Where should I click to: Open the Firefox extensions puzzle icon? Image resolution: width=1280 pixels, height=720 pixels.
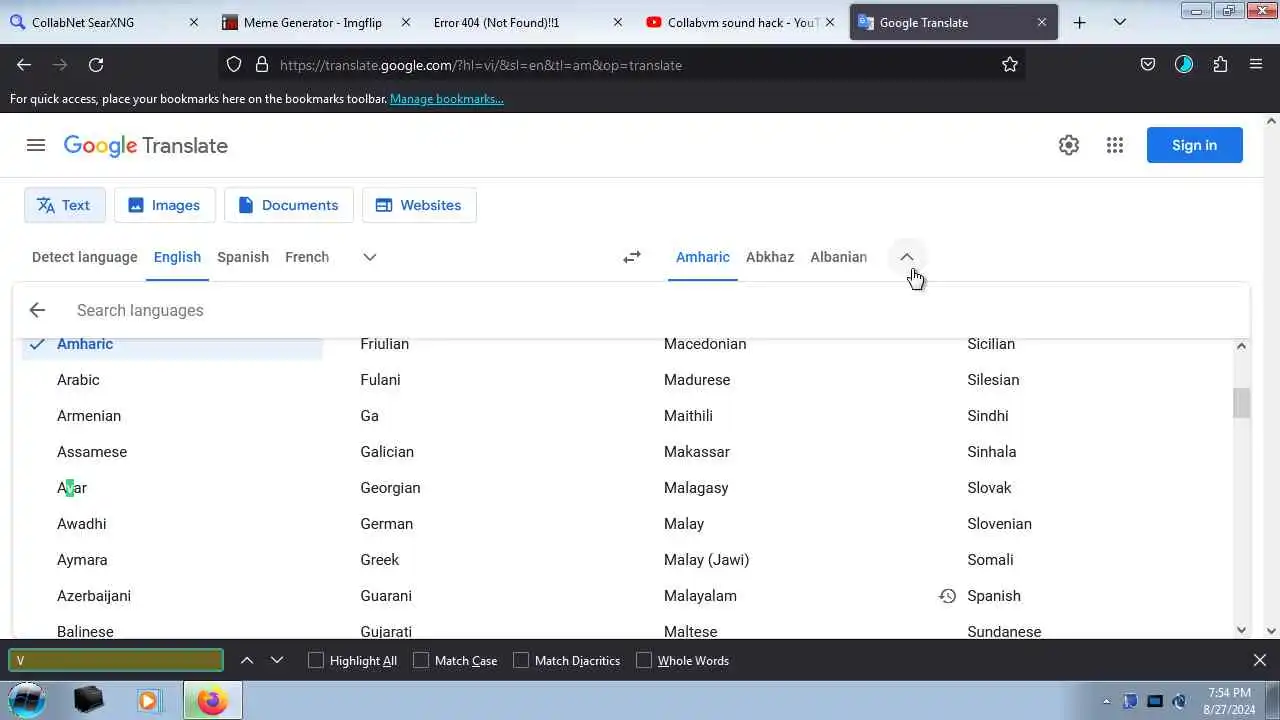tap(1220, 64)
